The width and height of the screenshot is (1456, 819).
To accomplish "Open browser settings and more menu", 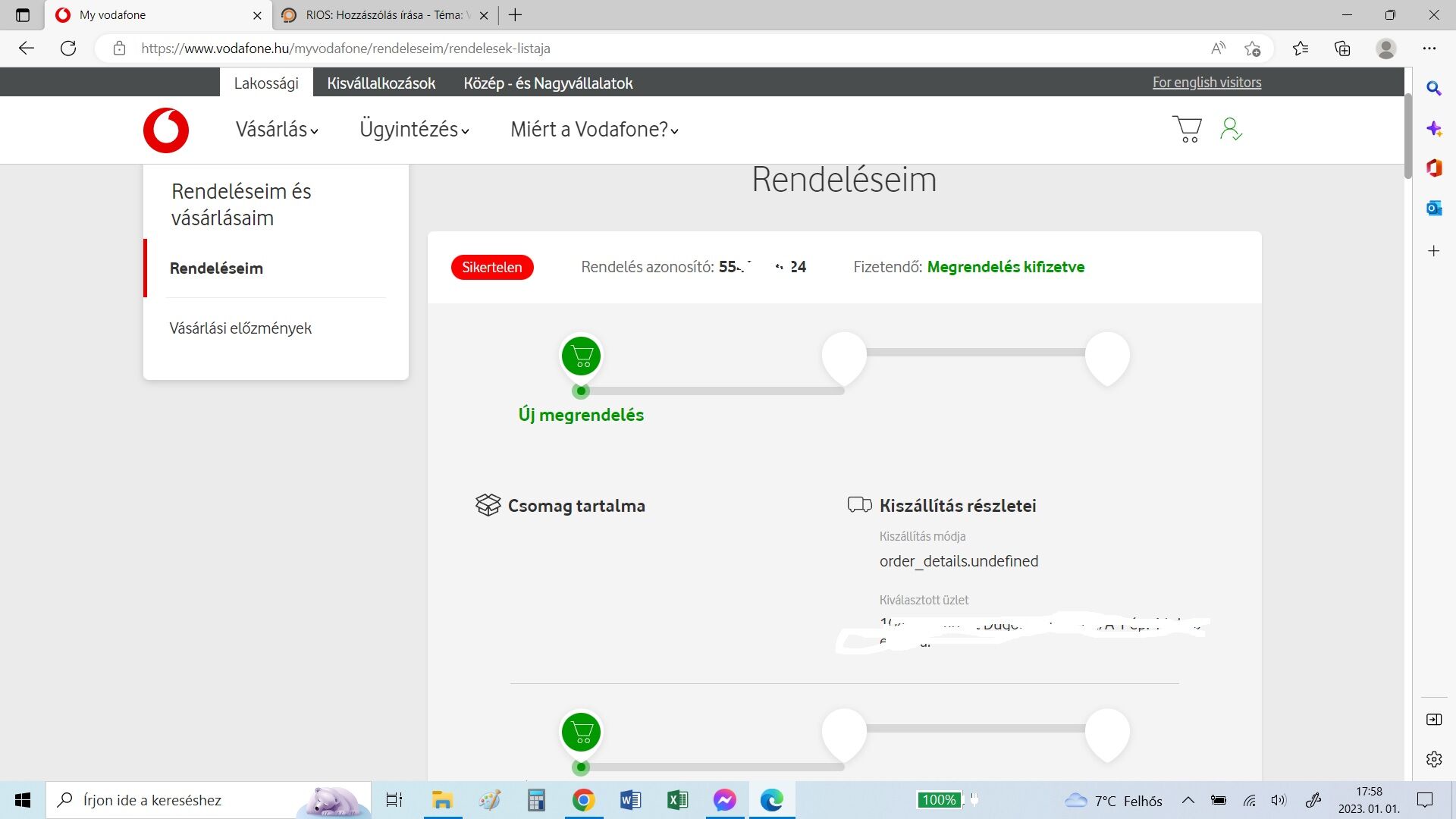I will point(1429,49).
